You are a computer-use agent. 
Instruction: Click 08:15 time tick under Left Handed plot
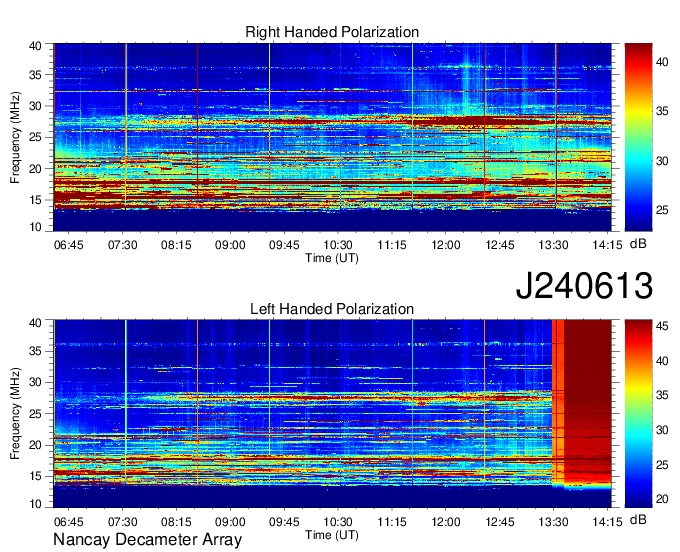(176, 522)
